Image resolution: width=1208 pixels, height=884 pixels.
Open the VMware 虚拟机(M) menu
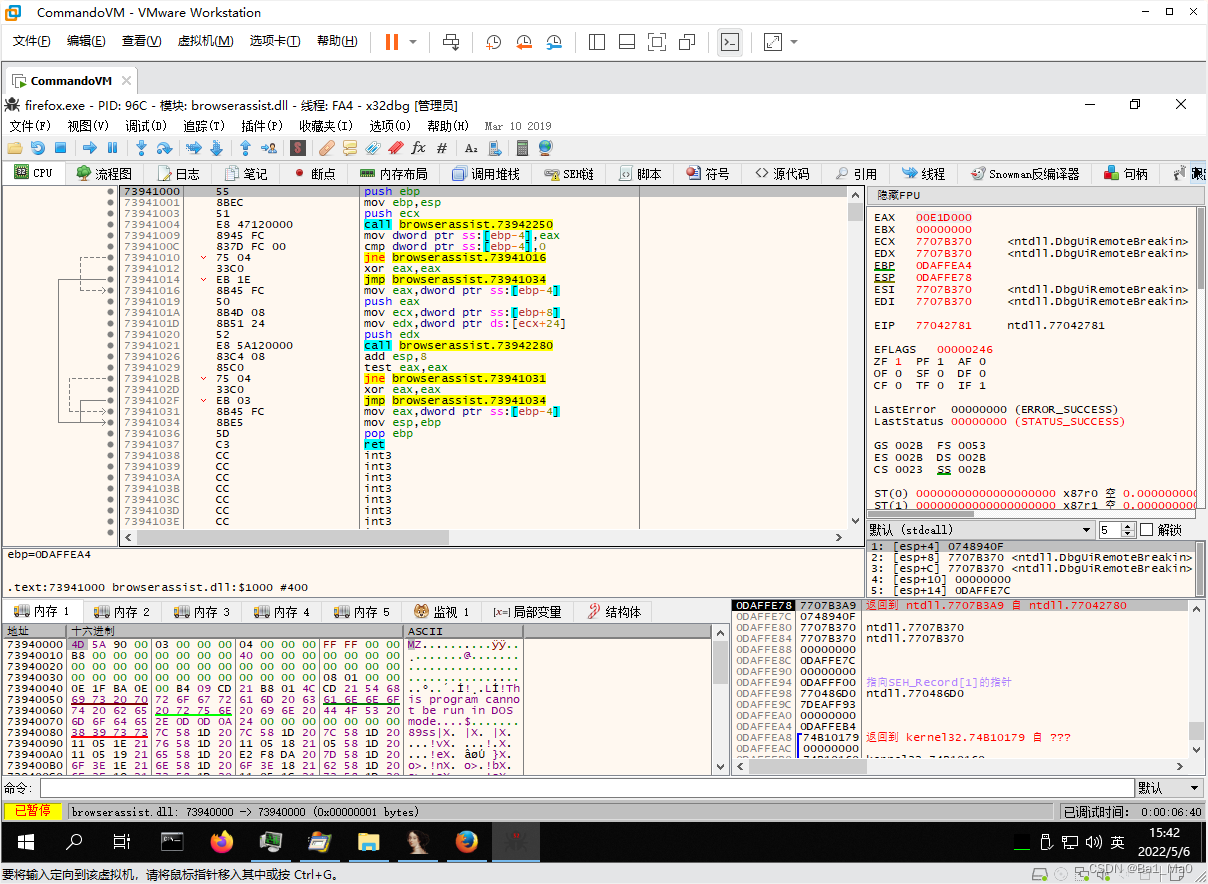[x=205, y=41]
